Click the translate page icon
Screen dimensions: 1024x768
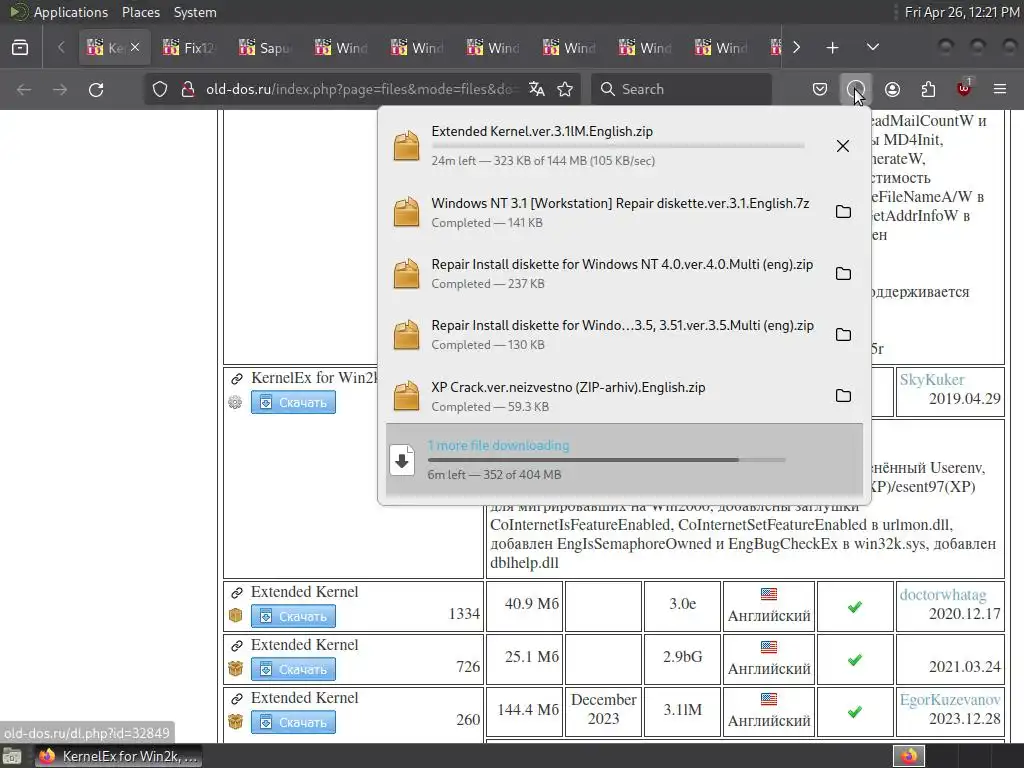click(537, 89)
